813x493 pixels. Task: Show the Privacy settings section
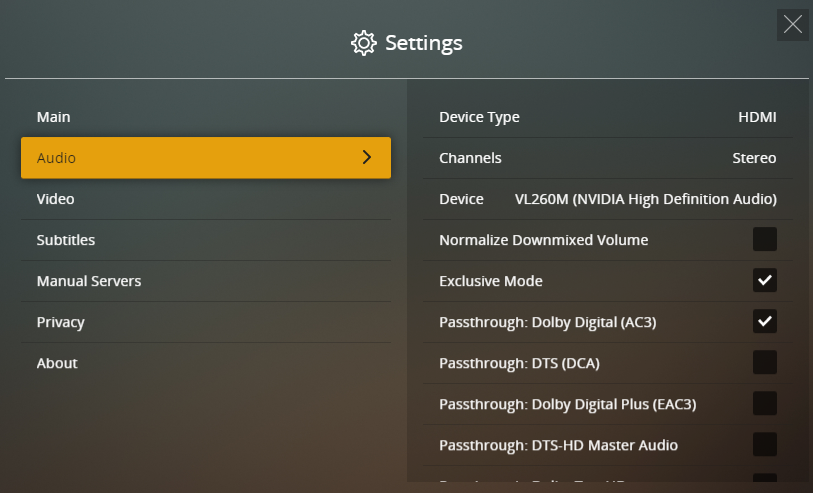tap(61, 322)
